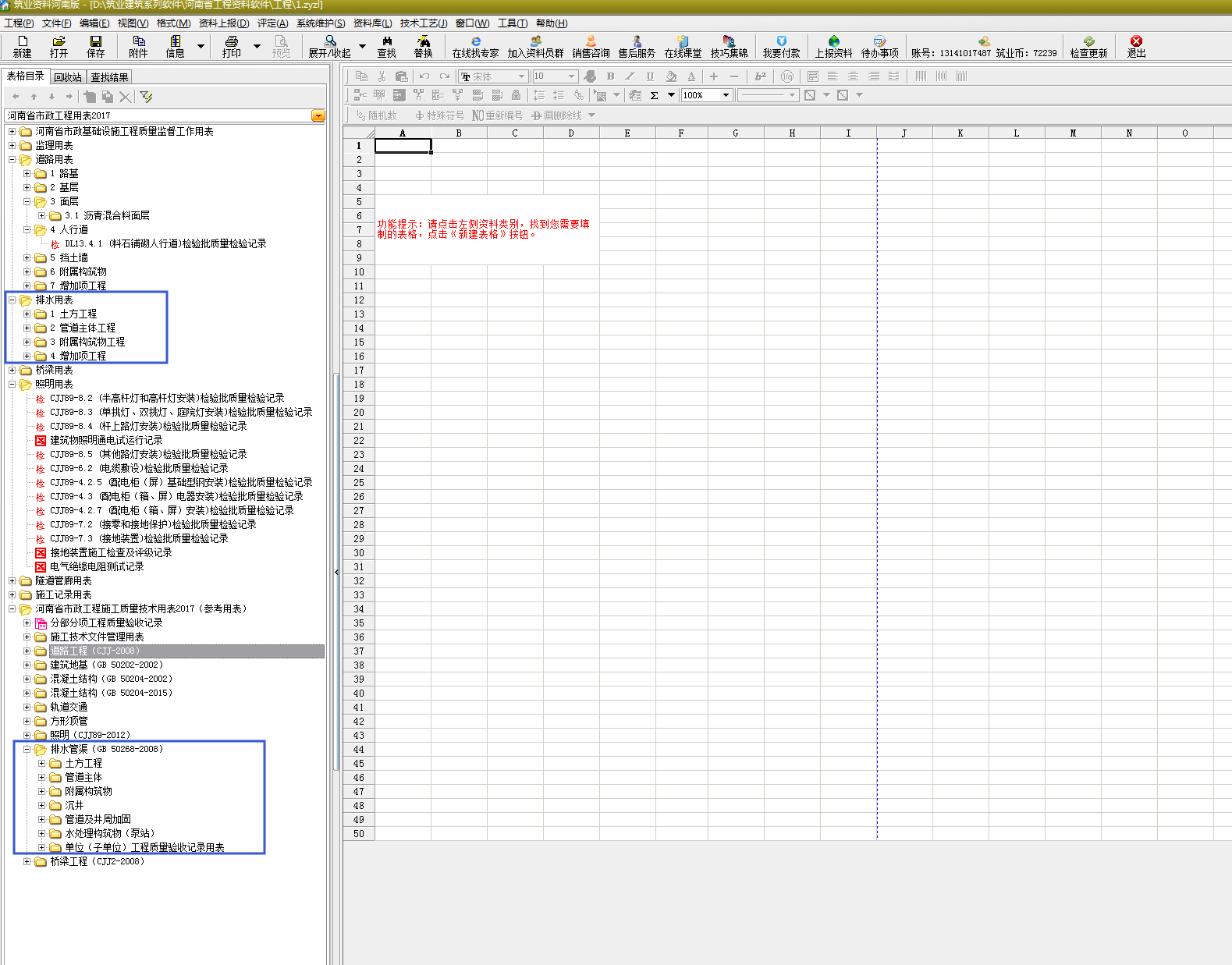Select cell A1 in the spreadsheet
Screen dimensions: 1232x965
click(x=403, y=146)
